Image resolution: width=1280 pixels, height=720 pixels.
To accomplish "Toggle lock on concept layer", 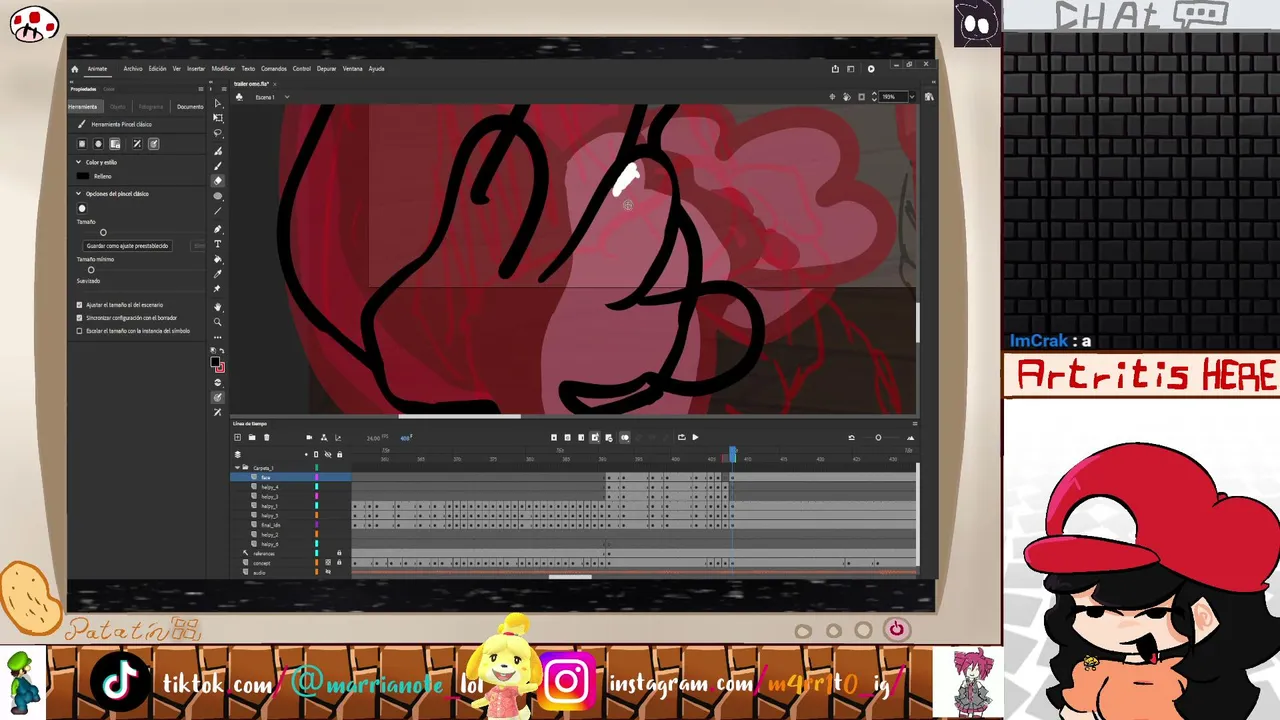I will coord(339,563).
